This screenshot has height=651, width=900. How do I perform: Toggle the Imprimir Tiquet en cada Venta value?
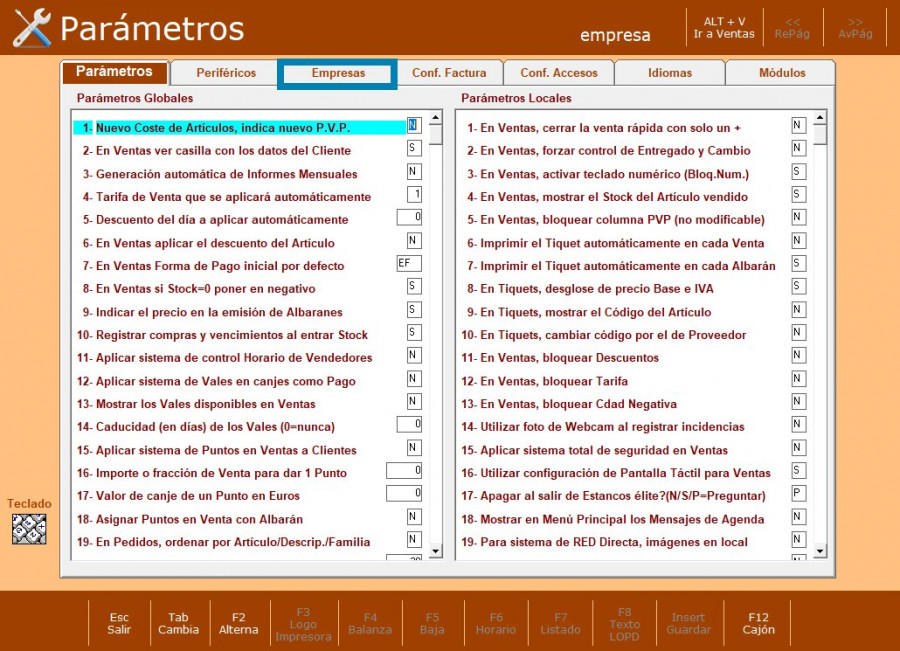coord(798,241)
